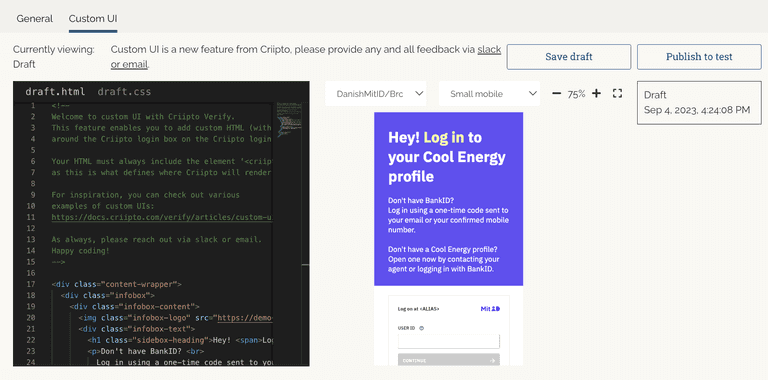Click line 22 sidebox-heading h1 code
This screenshot has height=380, width=768.
pyautogui.click(x=180, y=340)
